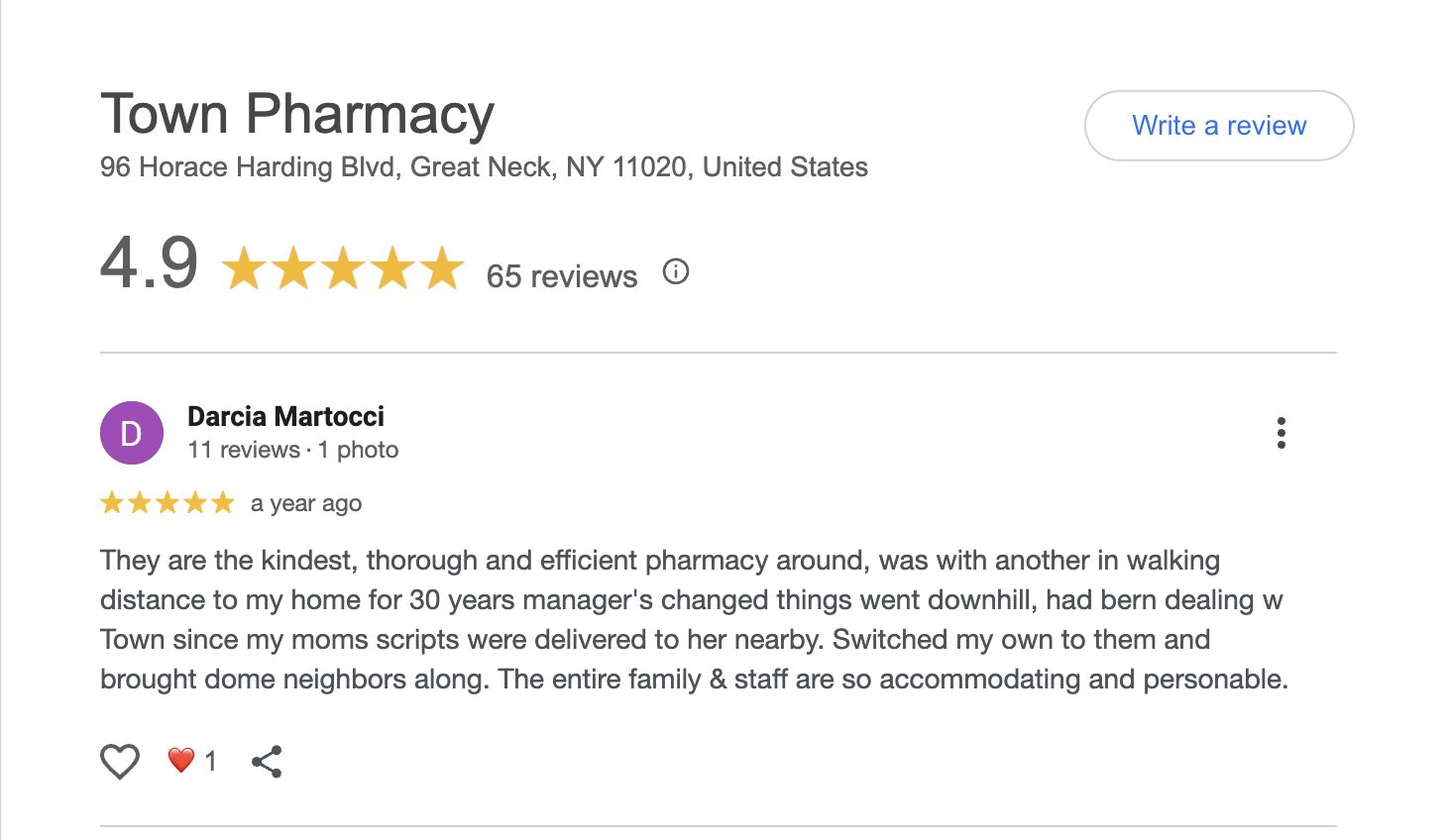Click the red heart reaction emoji
Image resolution: width=1449 pixels, height=840 pixels.
coord(180,760)
